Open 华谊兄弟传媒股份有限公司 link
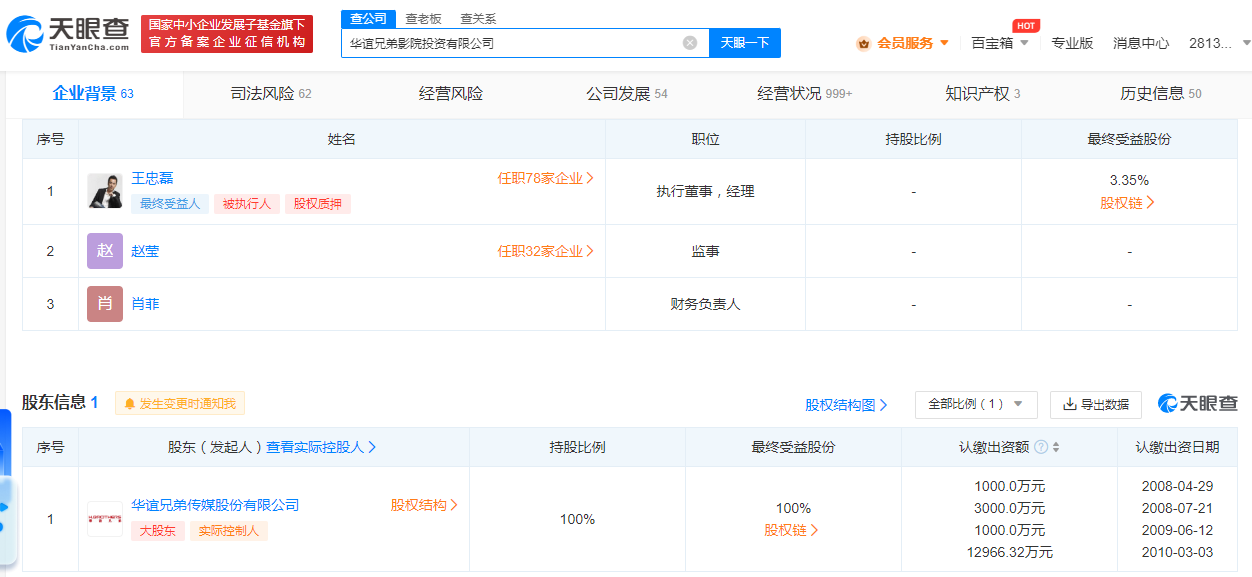This screenshot has width=1252, height=577. [215, 505]
